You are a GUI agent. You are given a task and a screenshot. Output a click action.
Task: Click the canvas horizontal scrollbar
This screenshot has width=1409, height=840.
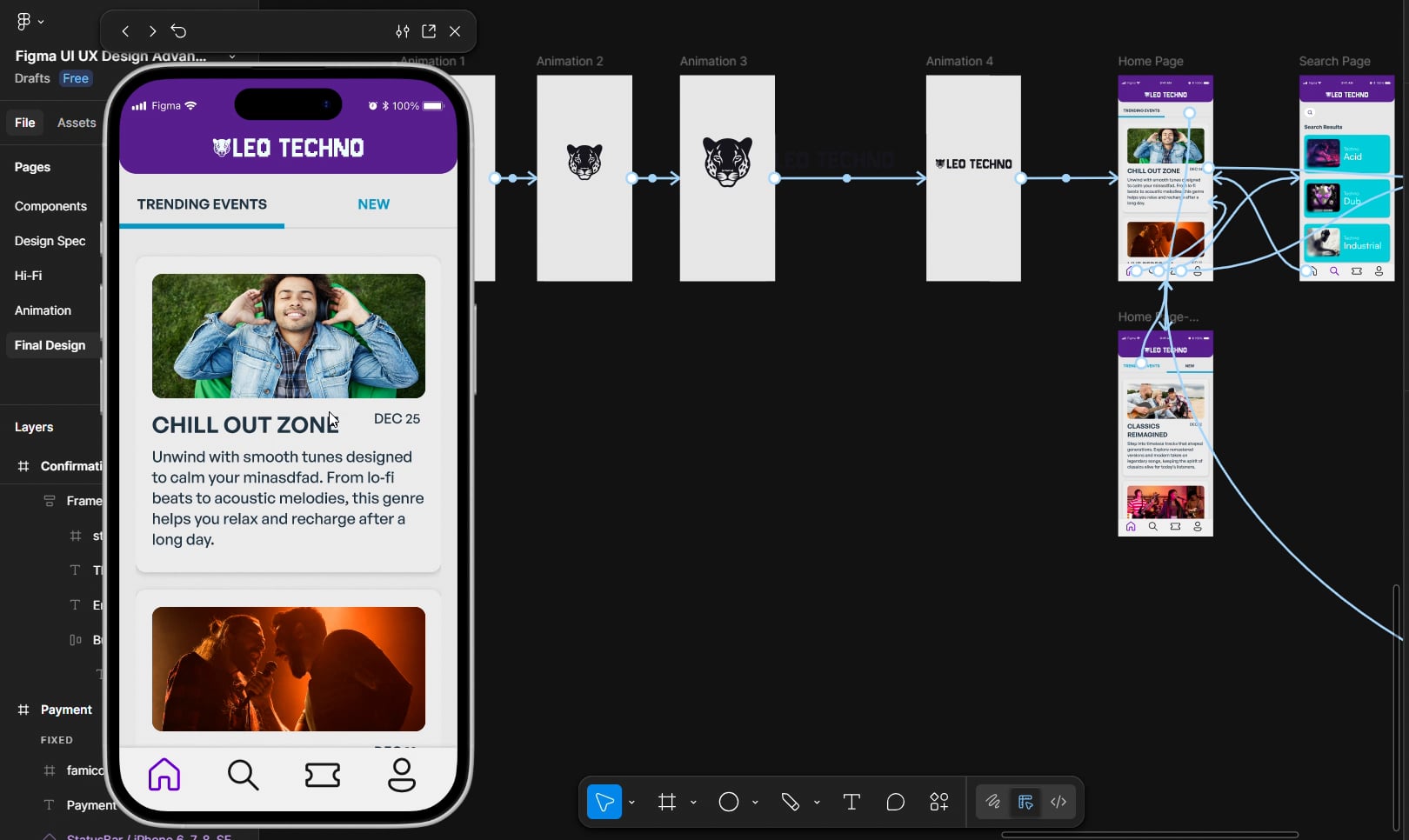pos(1150,835)
